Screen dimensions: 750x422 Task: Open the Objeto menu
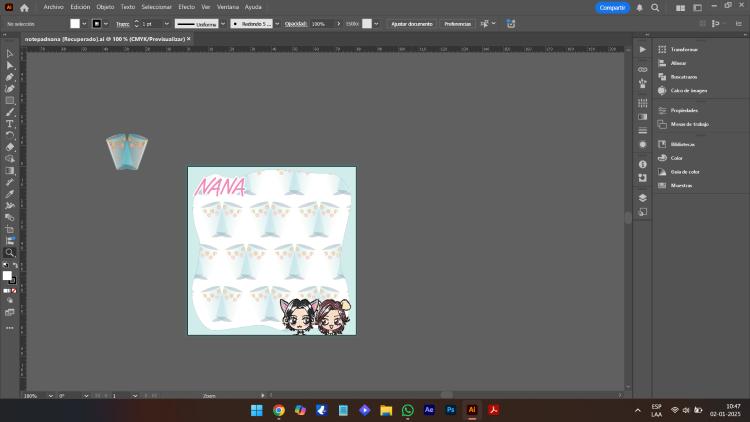point(105,7)
